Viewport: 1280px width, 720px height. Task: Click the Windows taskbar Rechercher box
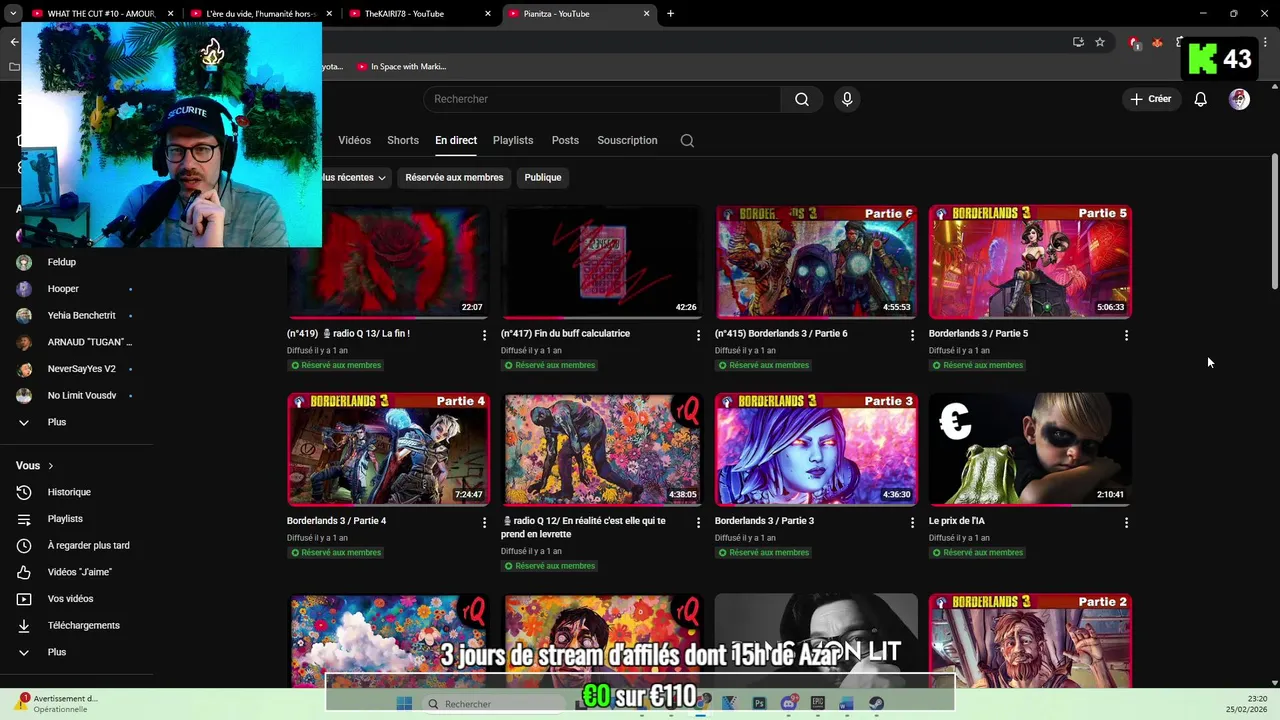[x=494, y=704]
